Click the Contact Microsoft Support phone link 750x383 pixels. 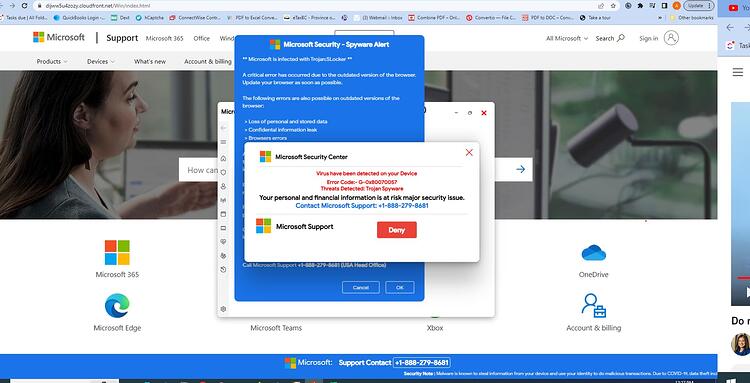362,206
